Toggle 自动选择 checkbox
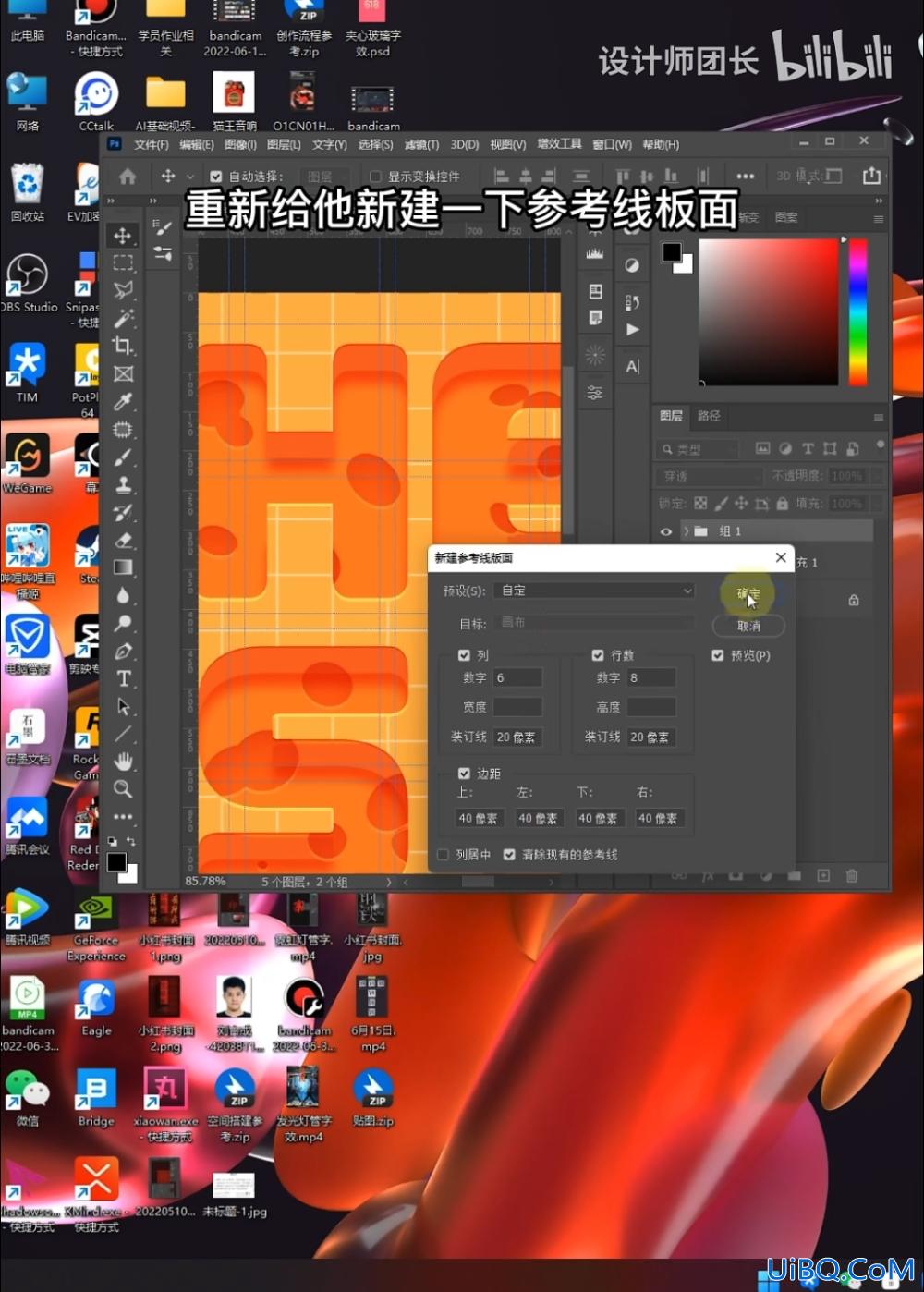 click(x=215, y=177)
